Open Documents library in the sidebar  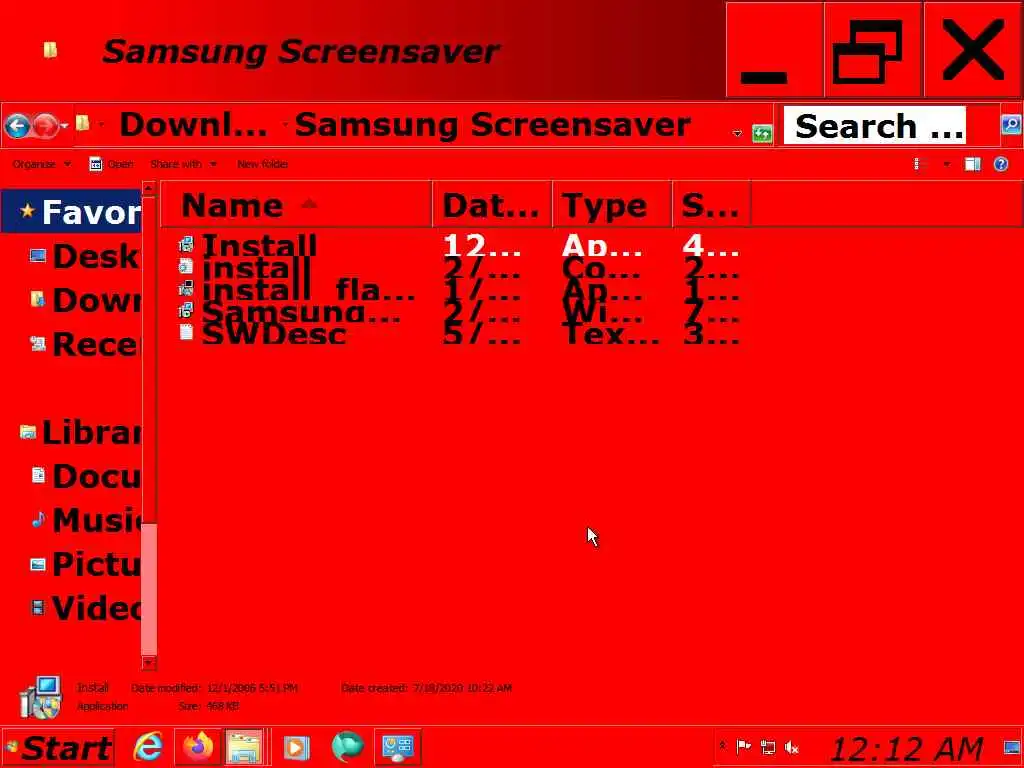click(85, 476)
